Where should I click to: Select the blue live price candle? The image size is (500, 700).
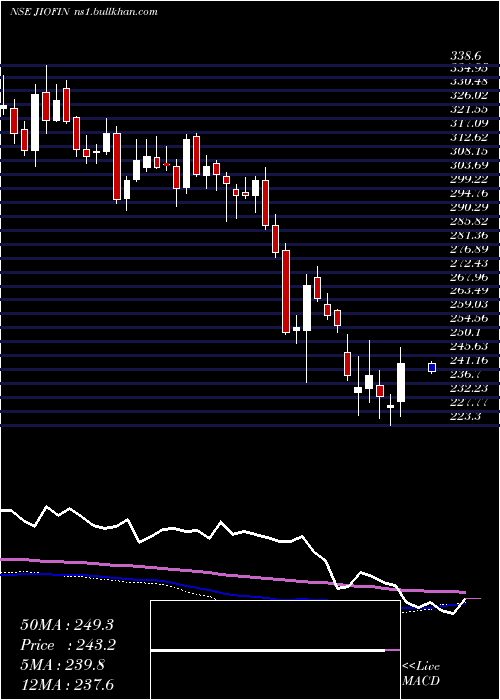tap(432, 367)
